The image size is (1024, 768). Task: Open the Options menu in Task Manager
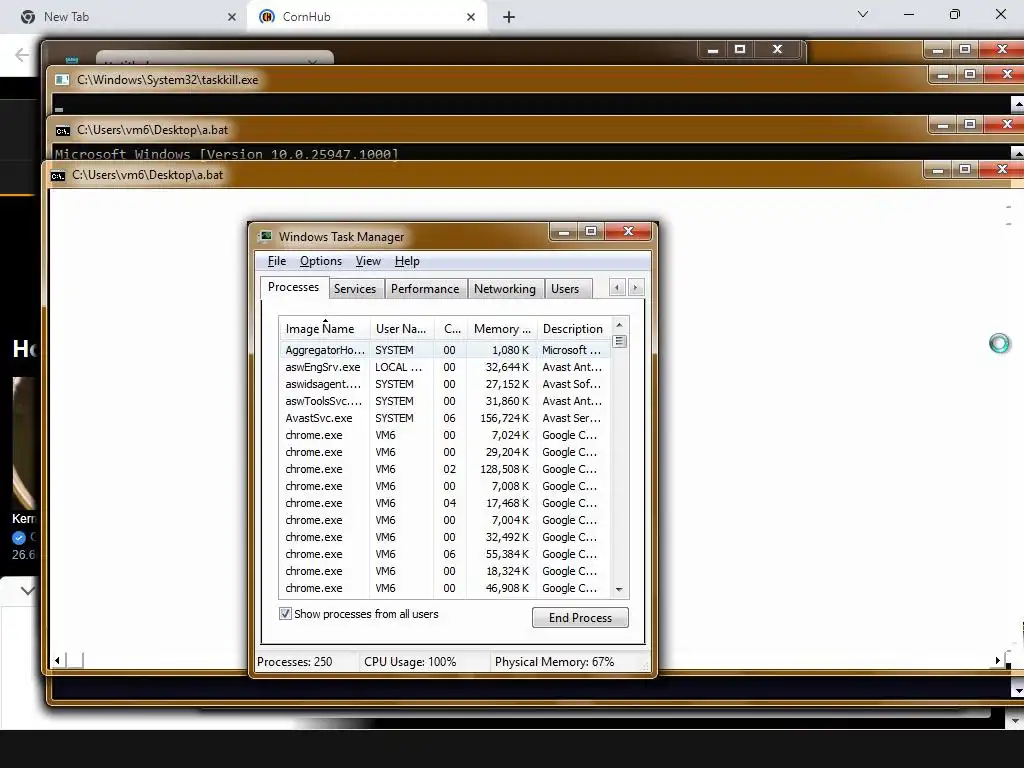pos(321,261)
